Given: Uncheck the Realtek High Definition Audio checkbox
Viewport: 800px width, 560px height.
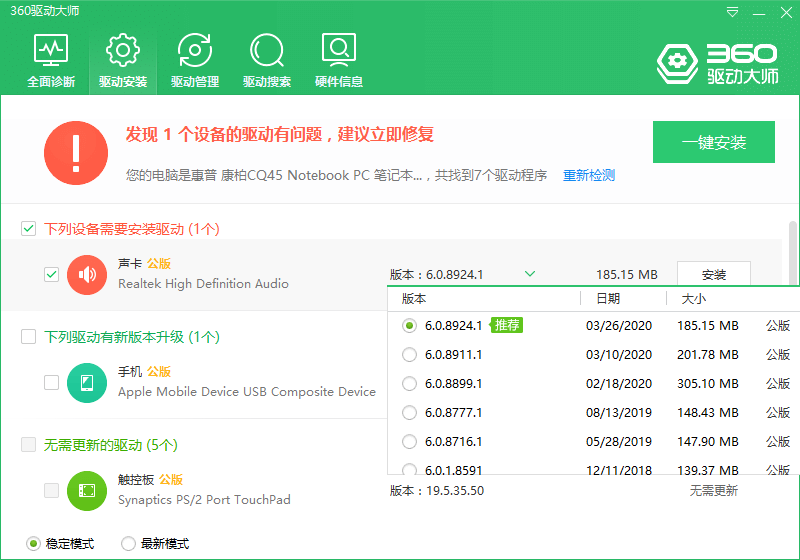Looking at the screenshot, I should tap(52, 274).
